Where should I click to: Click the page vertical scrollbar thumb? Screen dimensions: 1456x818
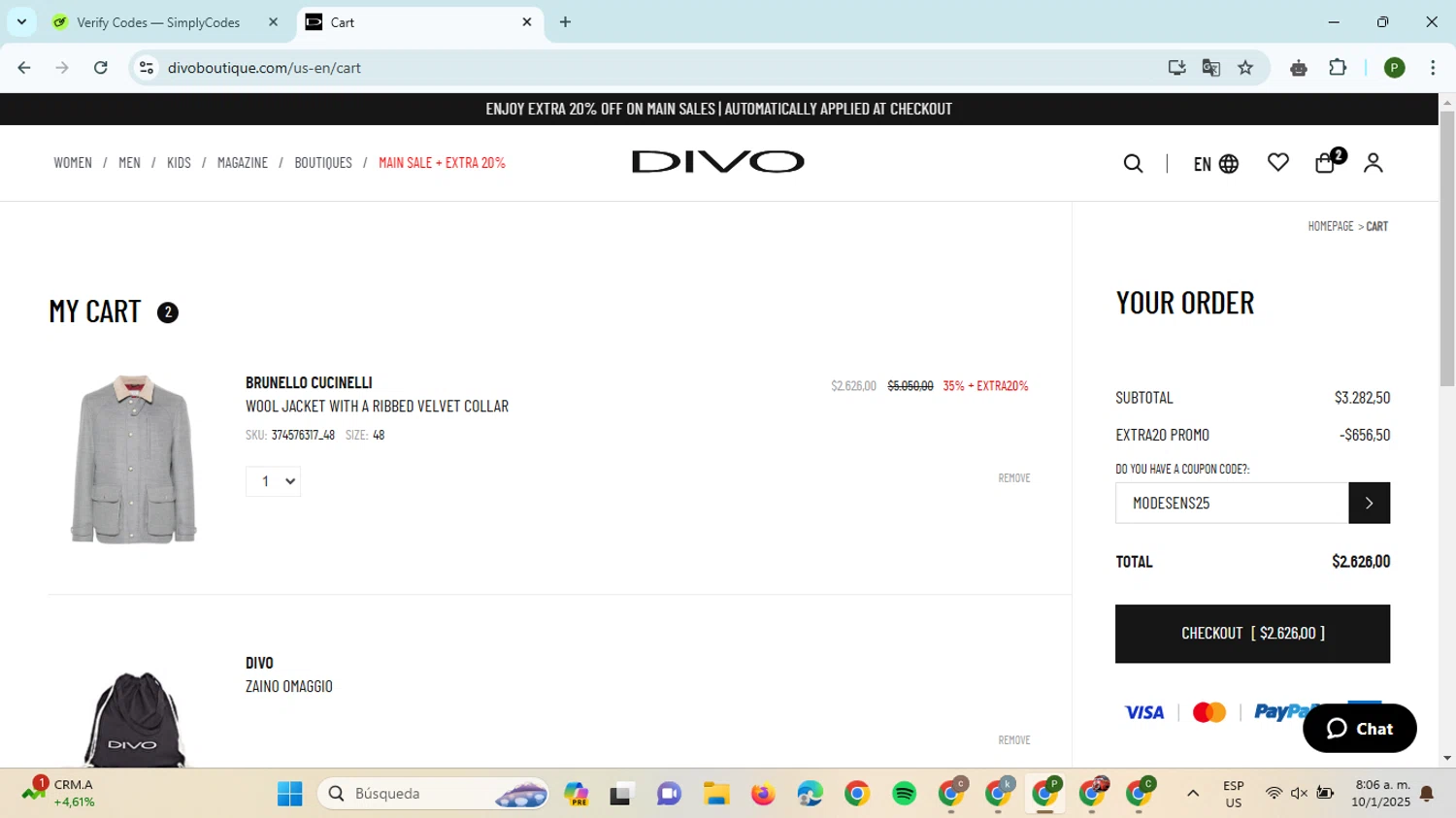(x=1447, y=248)
